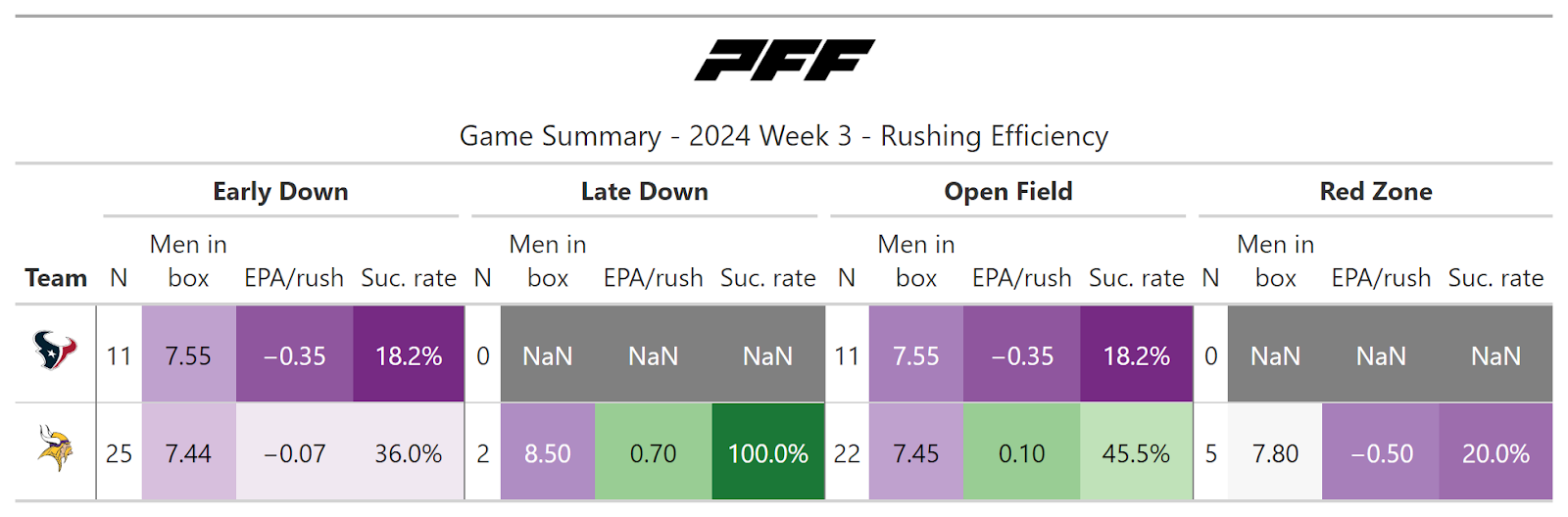Click Vikings Red Zone 7.80 men-in-box cell
The image size is (1568, 517).
click(1275, 453)
